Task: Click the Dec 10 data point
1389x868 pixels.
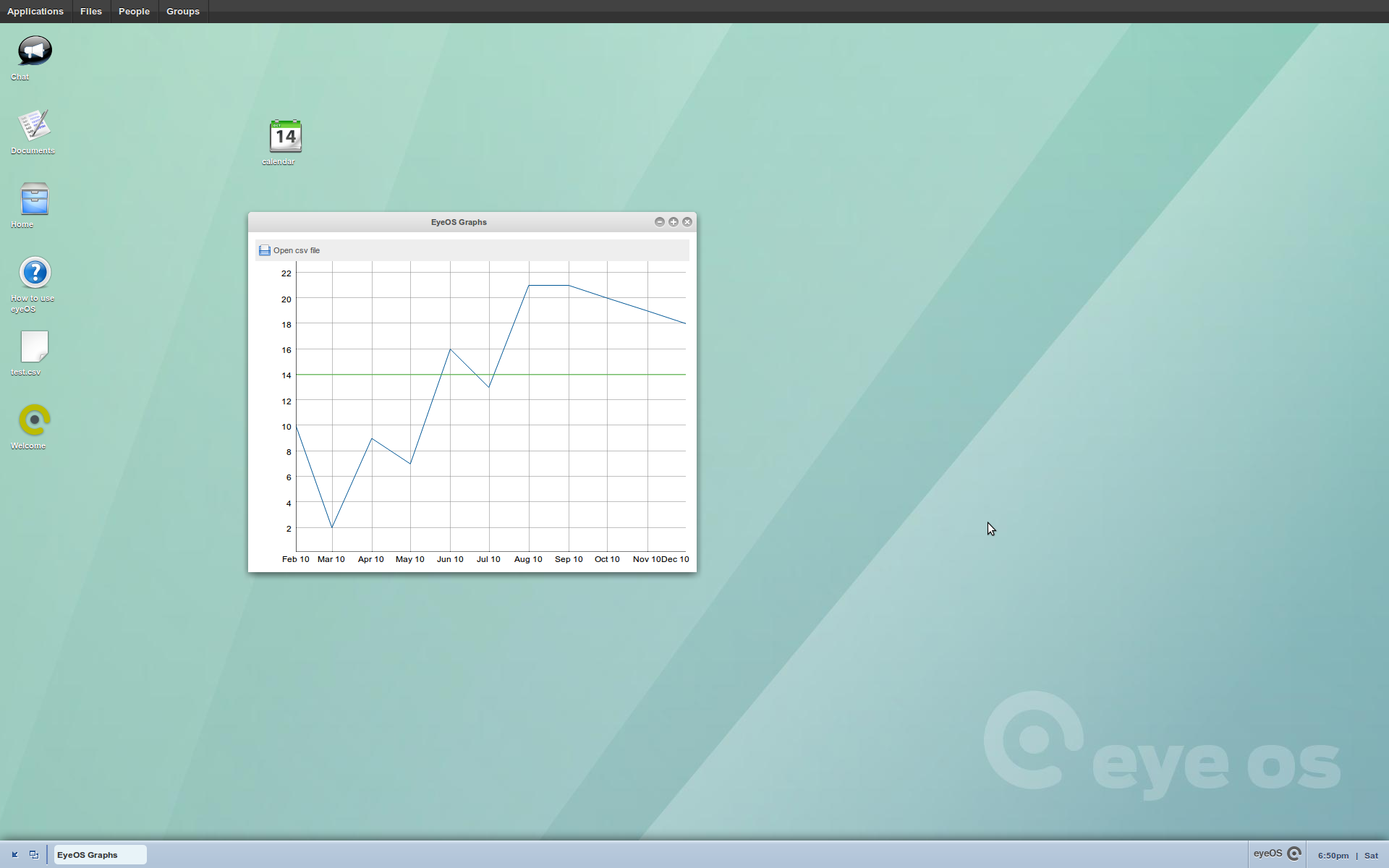Action: coord(685,322)
